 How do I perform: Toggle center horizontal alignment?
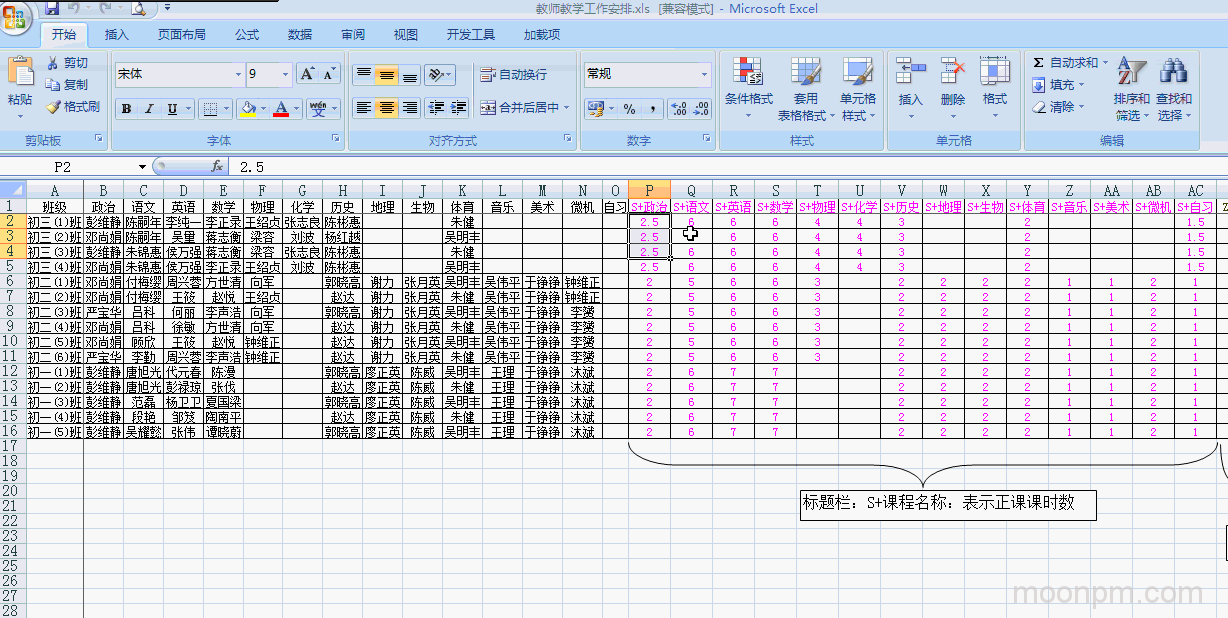point(387,108)
